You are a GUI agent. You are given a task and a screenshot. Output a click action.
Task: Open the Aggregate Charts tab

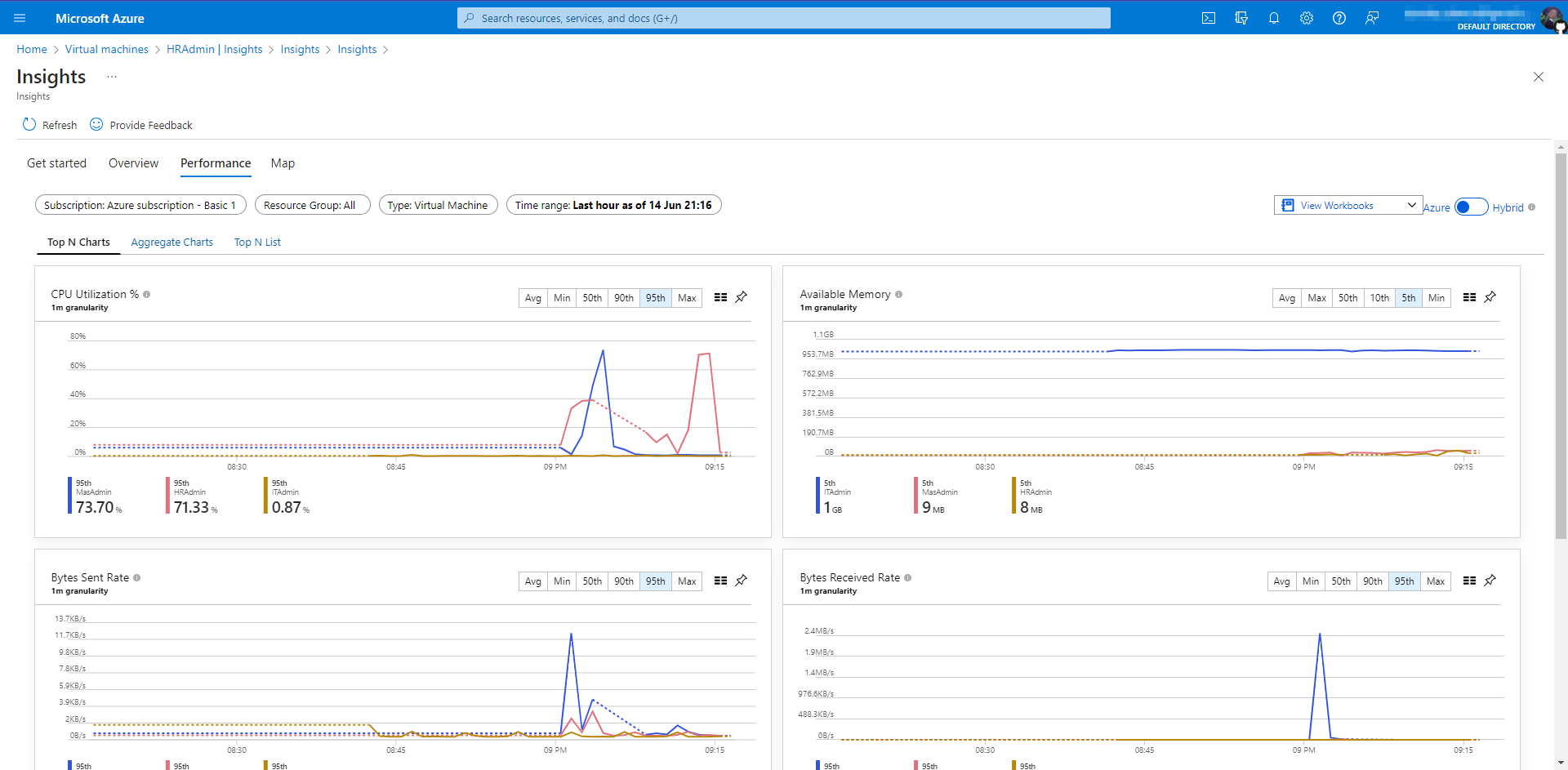172,243
